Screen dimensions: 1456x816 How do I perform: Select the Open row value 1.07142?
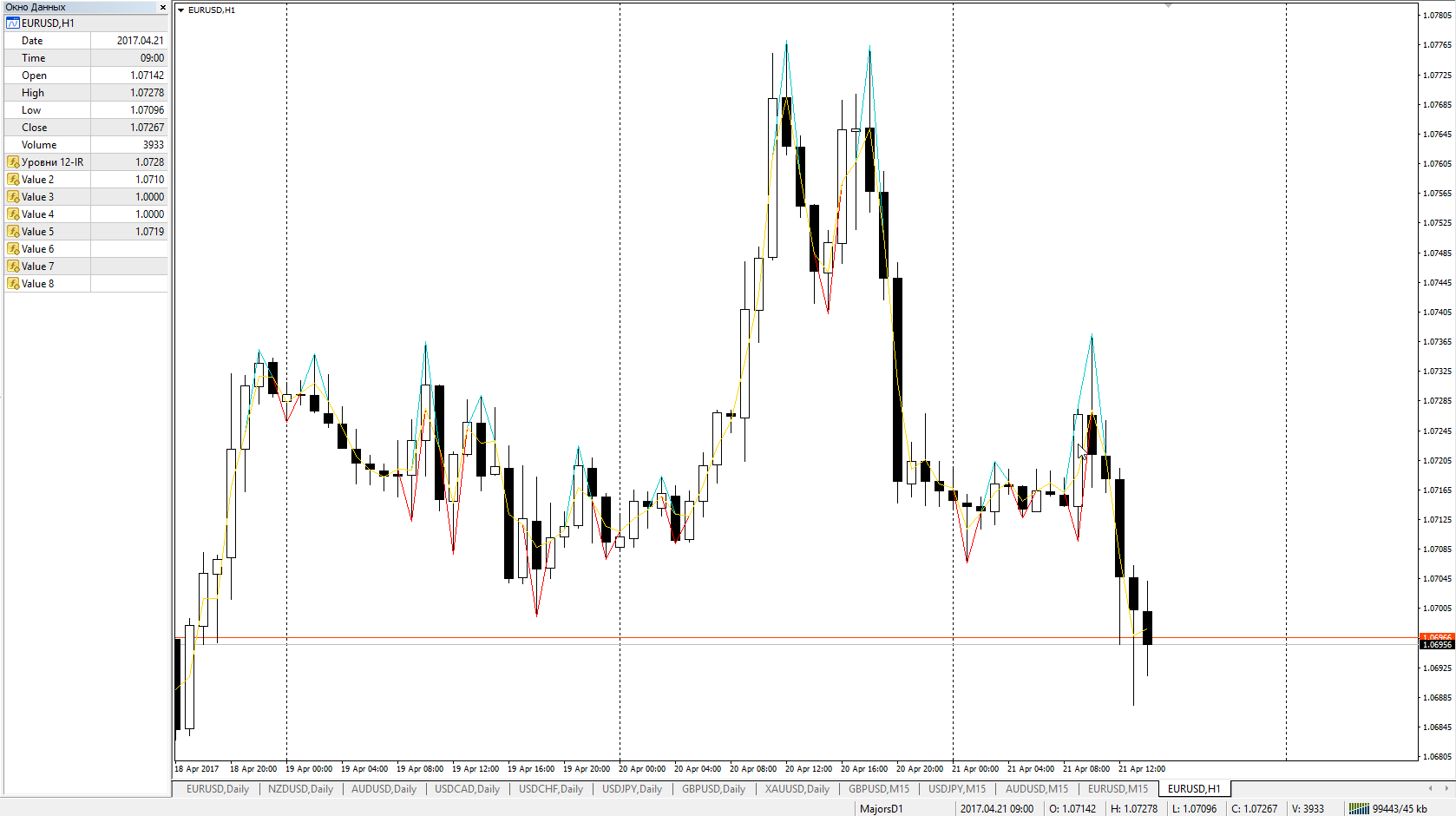(x=147, y=76)
